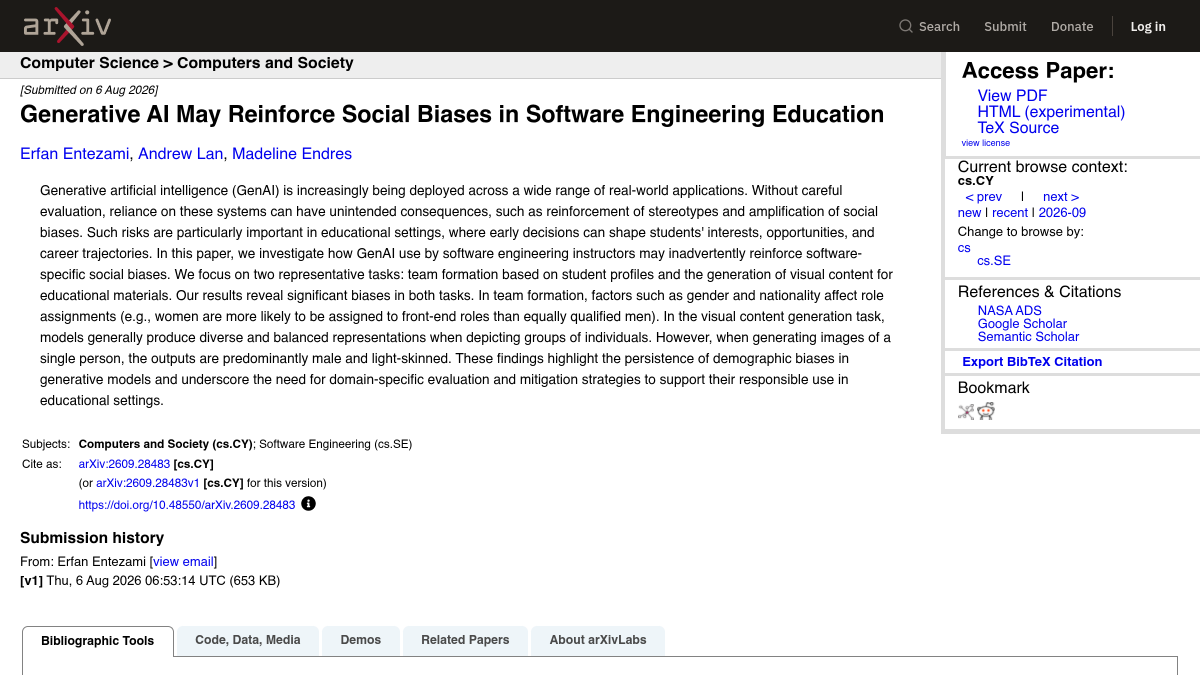The width and height of the screenshot is (1200, 675).
Task: Open the DOI info icon
Action: (x=308, y=504)
